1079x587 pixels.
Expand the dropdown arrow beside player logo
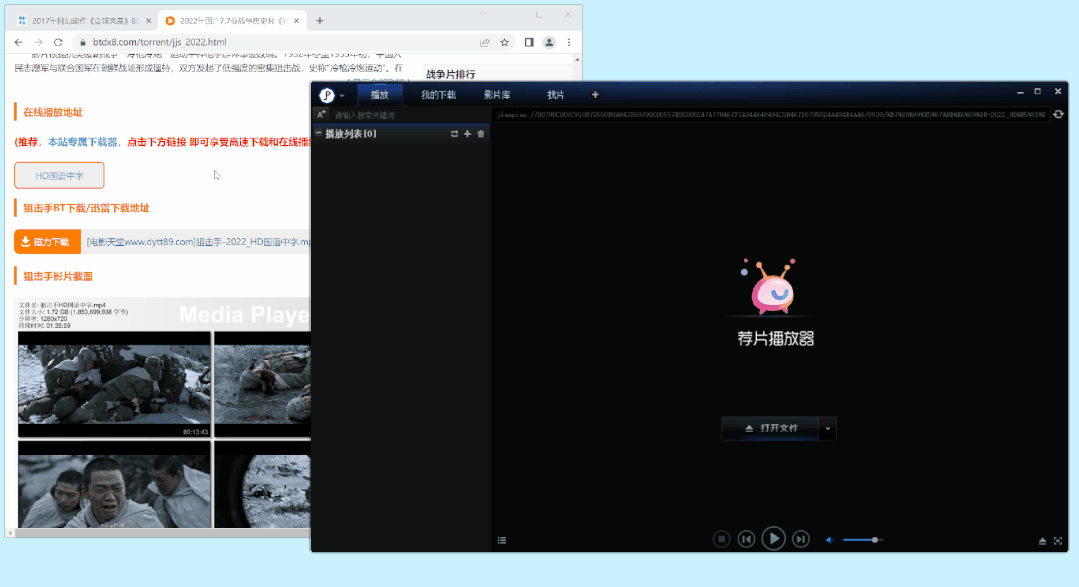click(x=342, y=96)
